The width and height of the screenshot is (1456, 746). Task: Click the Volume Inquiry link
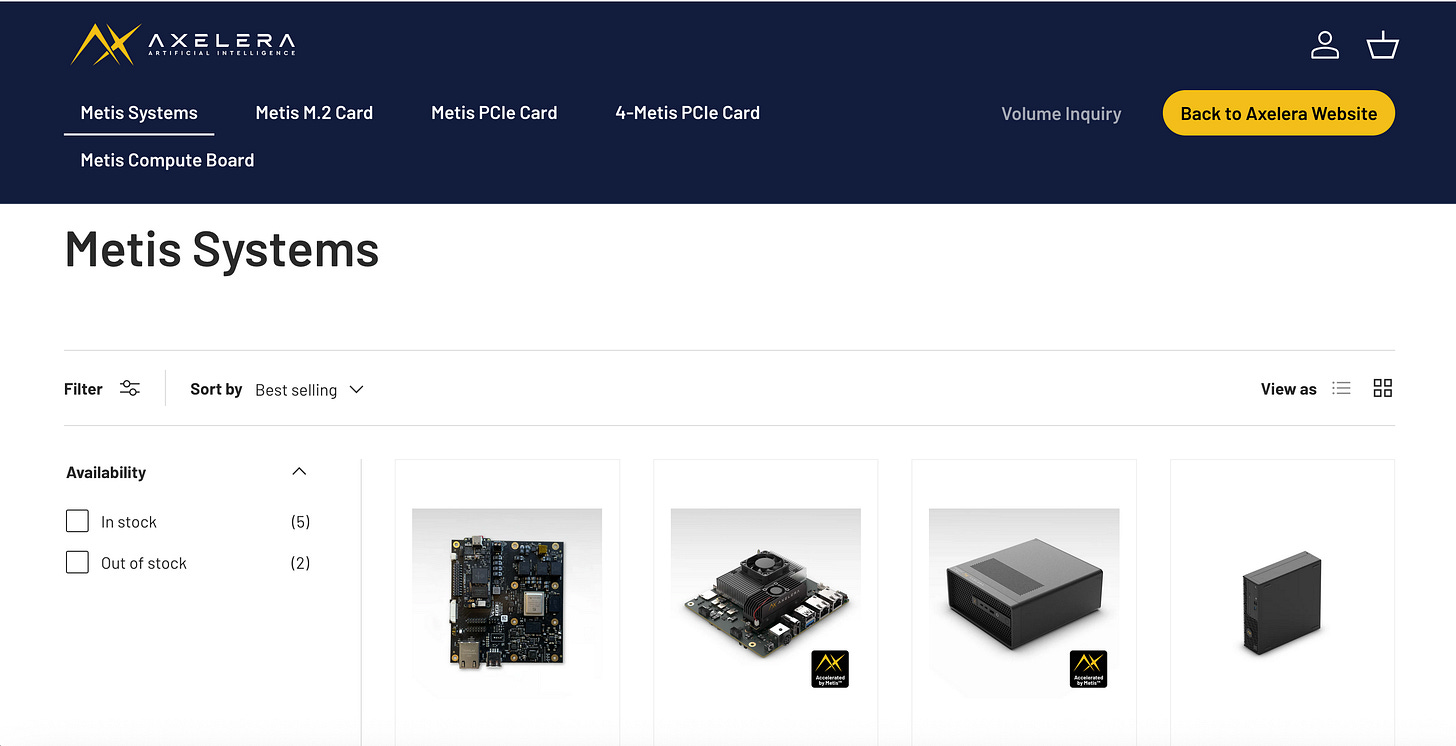(1061, 114)
